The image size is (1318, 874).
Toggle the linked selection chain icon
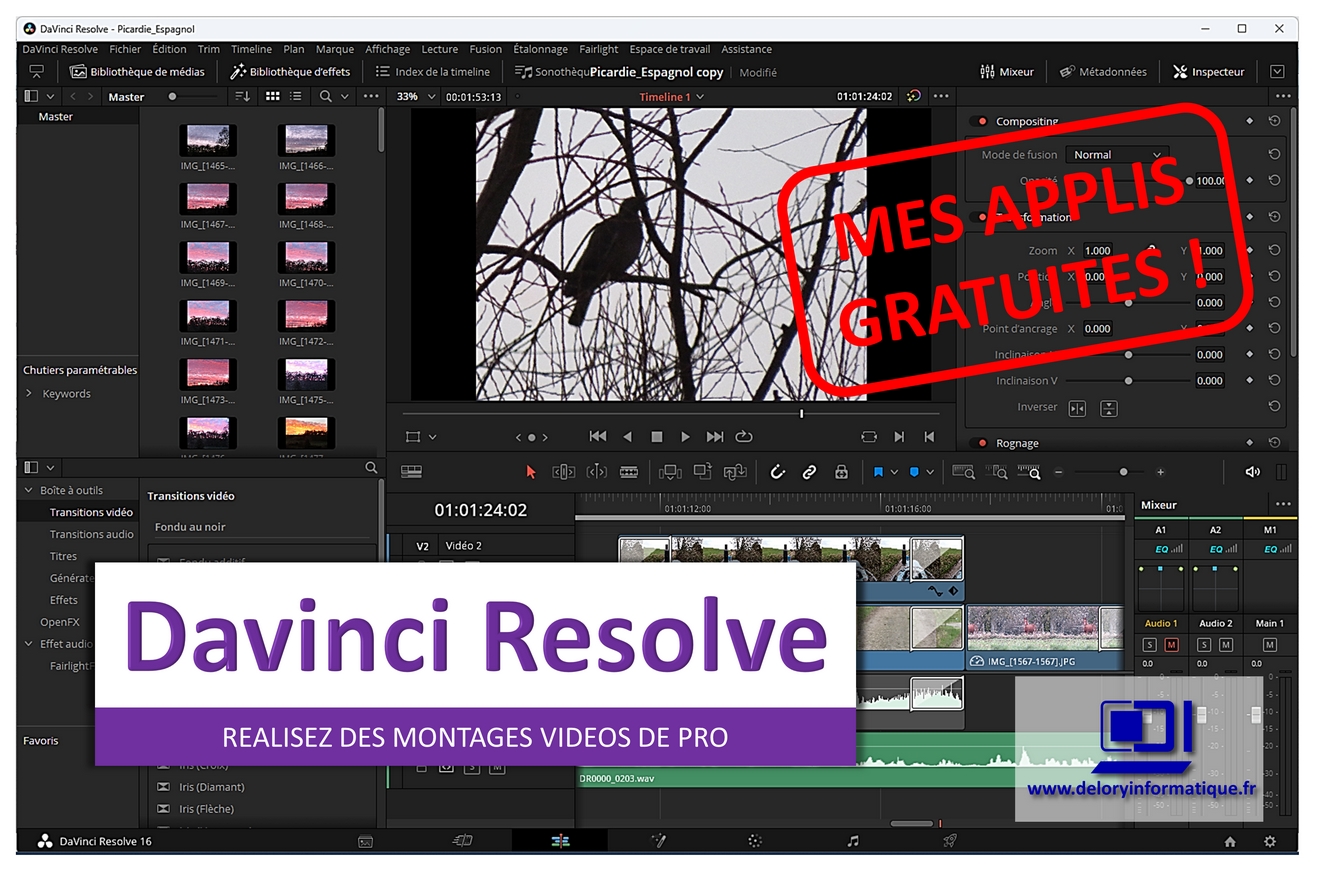(x=809, y=472)
